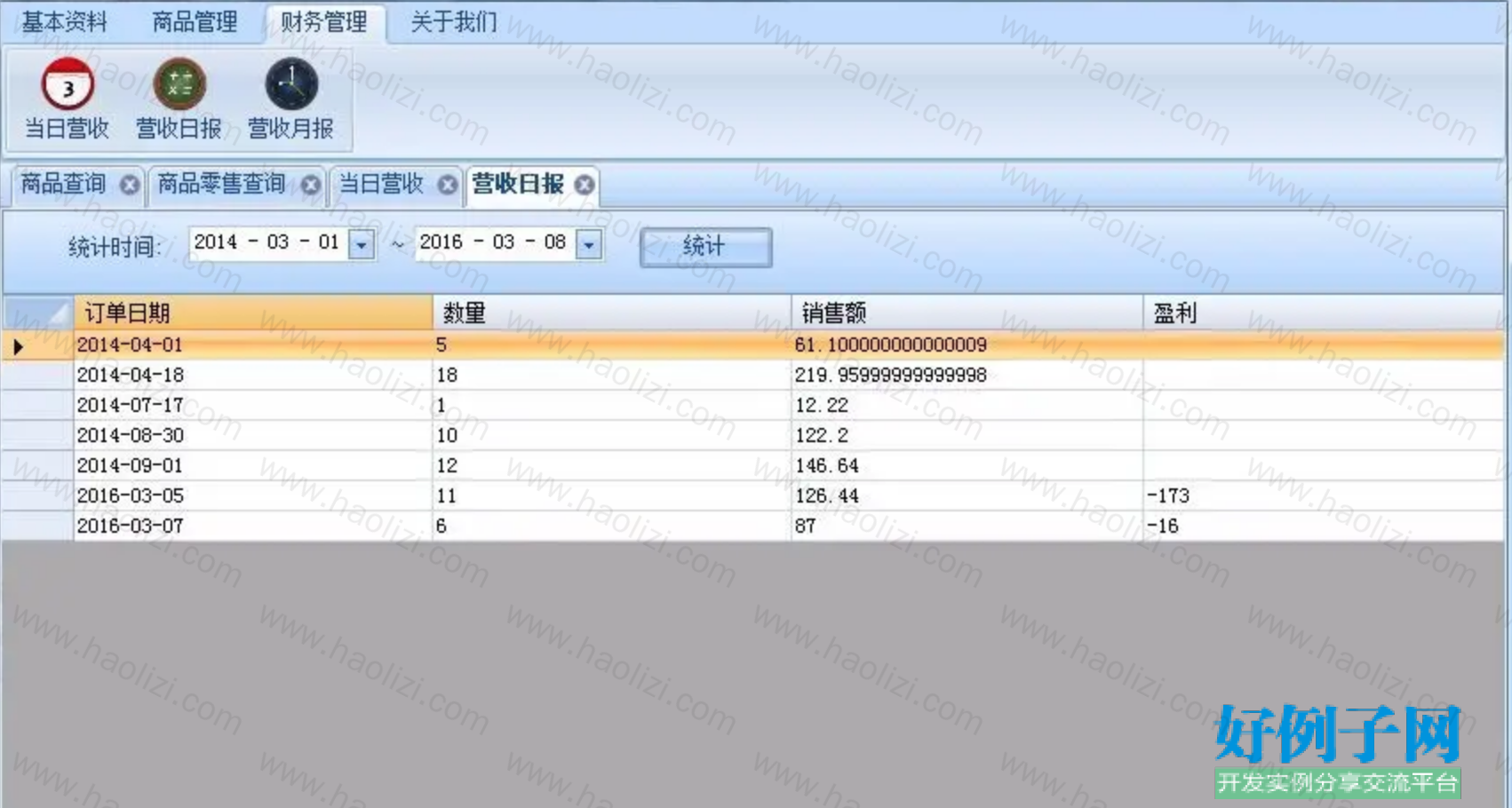Close the 当日营收 tab
The width and height of the screenshot is (1512, 808).
[x=448, y=185]
